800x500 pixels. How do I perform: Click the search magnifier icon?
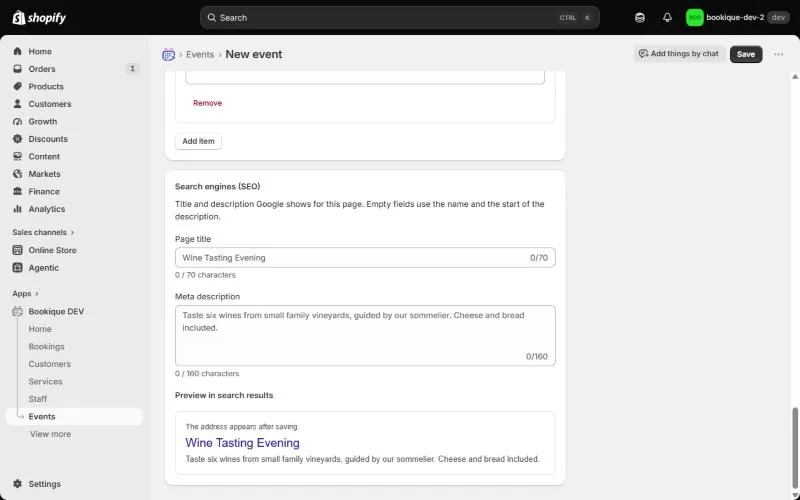pyautogui.click(x=211, y=17)
